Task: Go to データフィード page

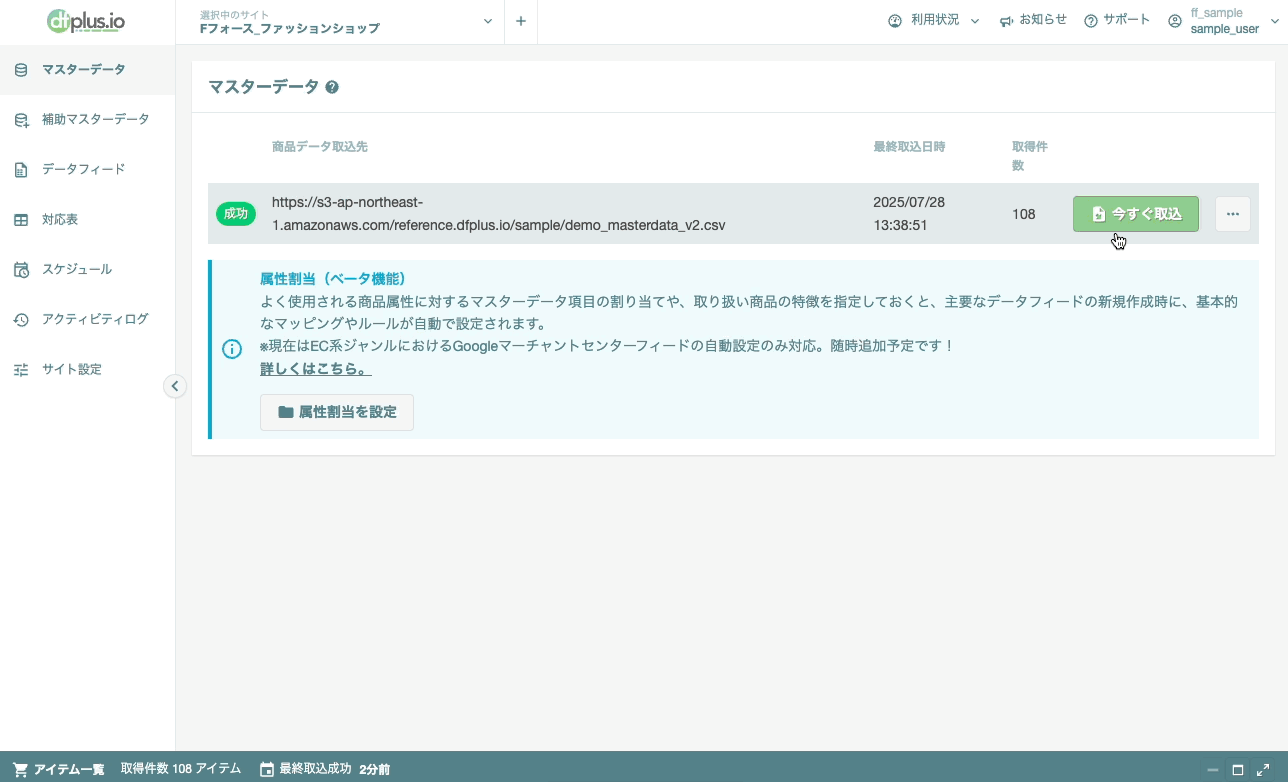Action: (x=87, y=170)
